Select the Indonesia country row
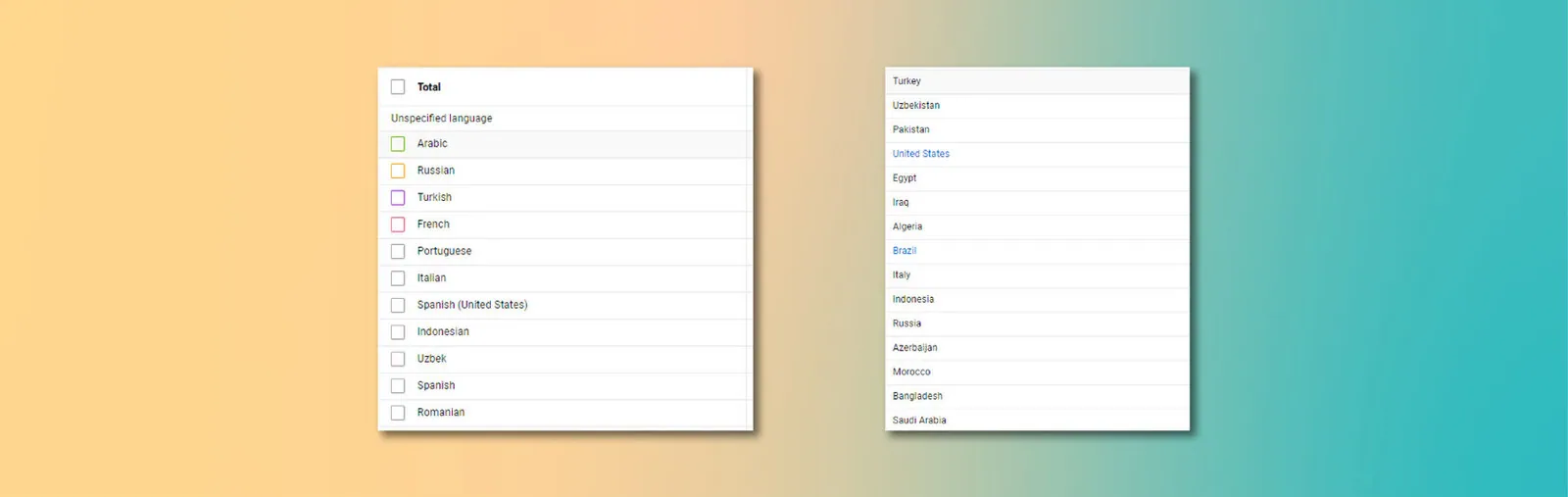Screen dimensions: 1568x497 tap(1037, 300)
